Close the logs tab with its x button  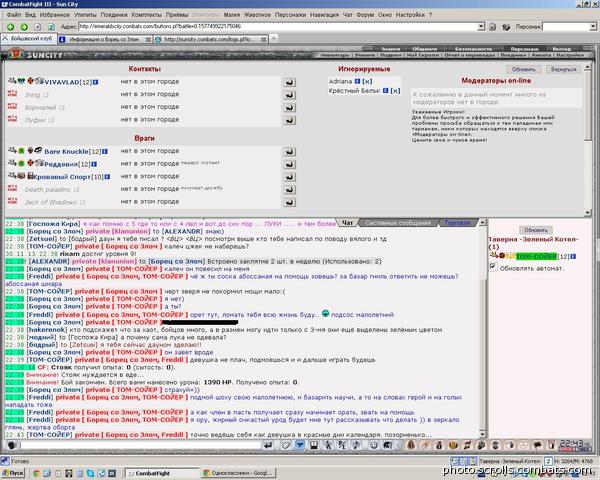click(x=263, y=39)
